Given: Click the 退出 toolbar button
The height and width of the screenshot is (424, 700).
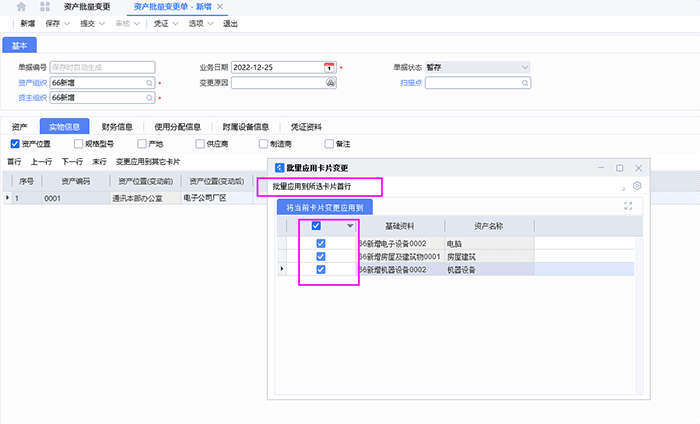Looking at the screenshot, I should point(230,24).
